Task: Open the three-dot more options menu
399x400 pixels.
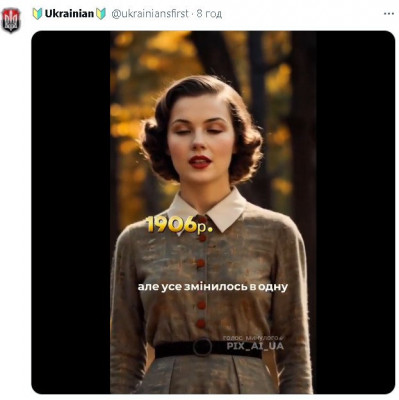Action: [x=389, y=14]
